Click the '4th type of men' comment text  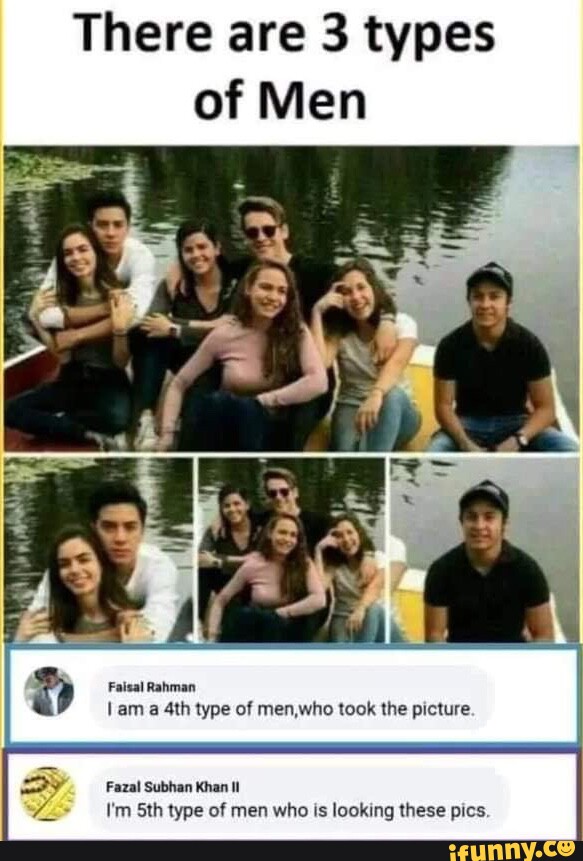point(290,709)
